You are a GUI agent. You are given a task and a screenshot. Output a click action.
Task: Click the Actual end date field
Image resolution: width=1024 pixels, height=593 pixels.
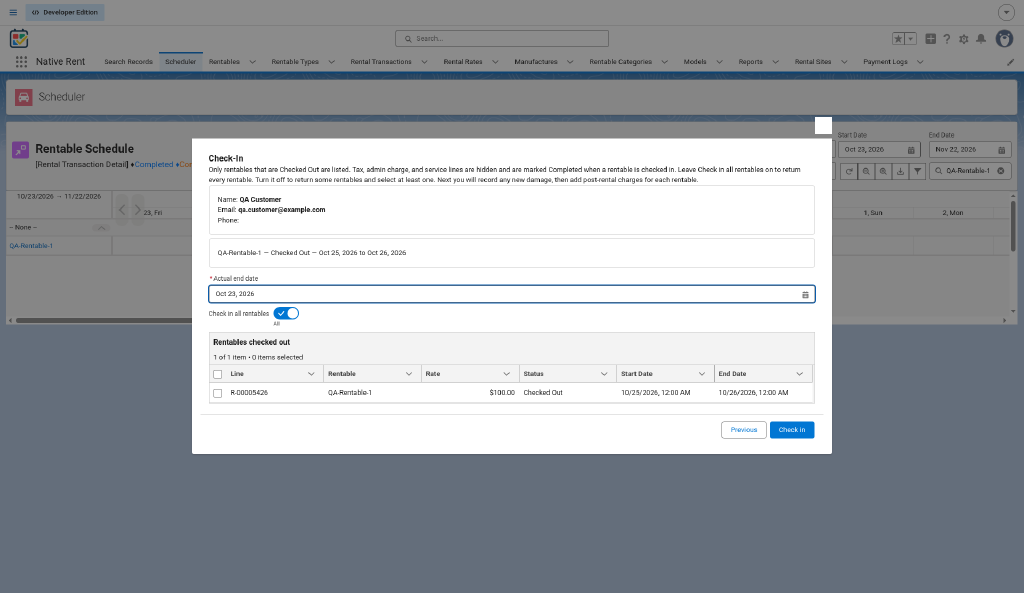[x=511, y=294]
